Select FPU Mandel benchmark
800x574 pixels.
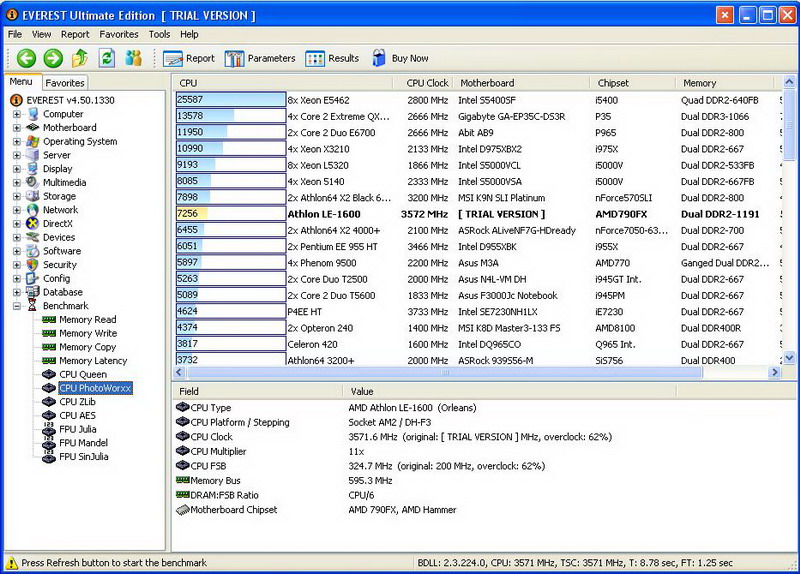pyautogui.click(x=83, y=443)
